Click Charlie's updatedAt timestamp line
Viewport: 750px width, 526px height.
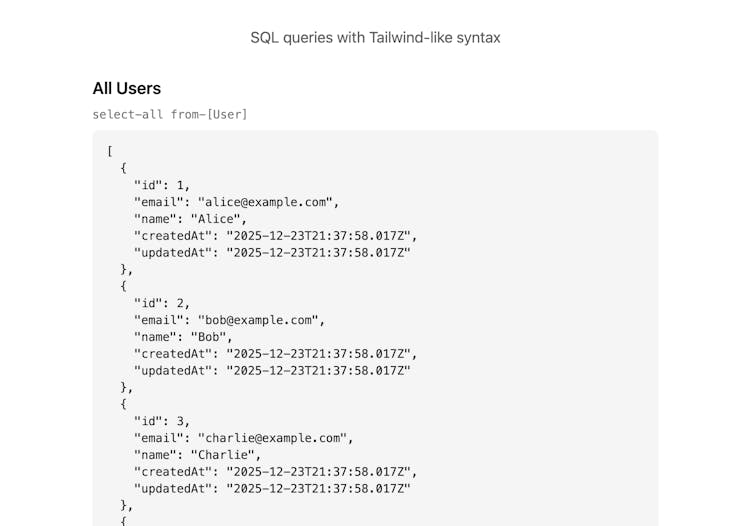(x=272, y=488)
